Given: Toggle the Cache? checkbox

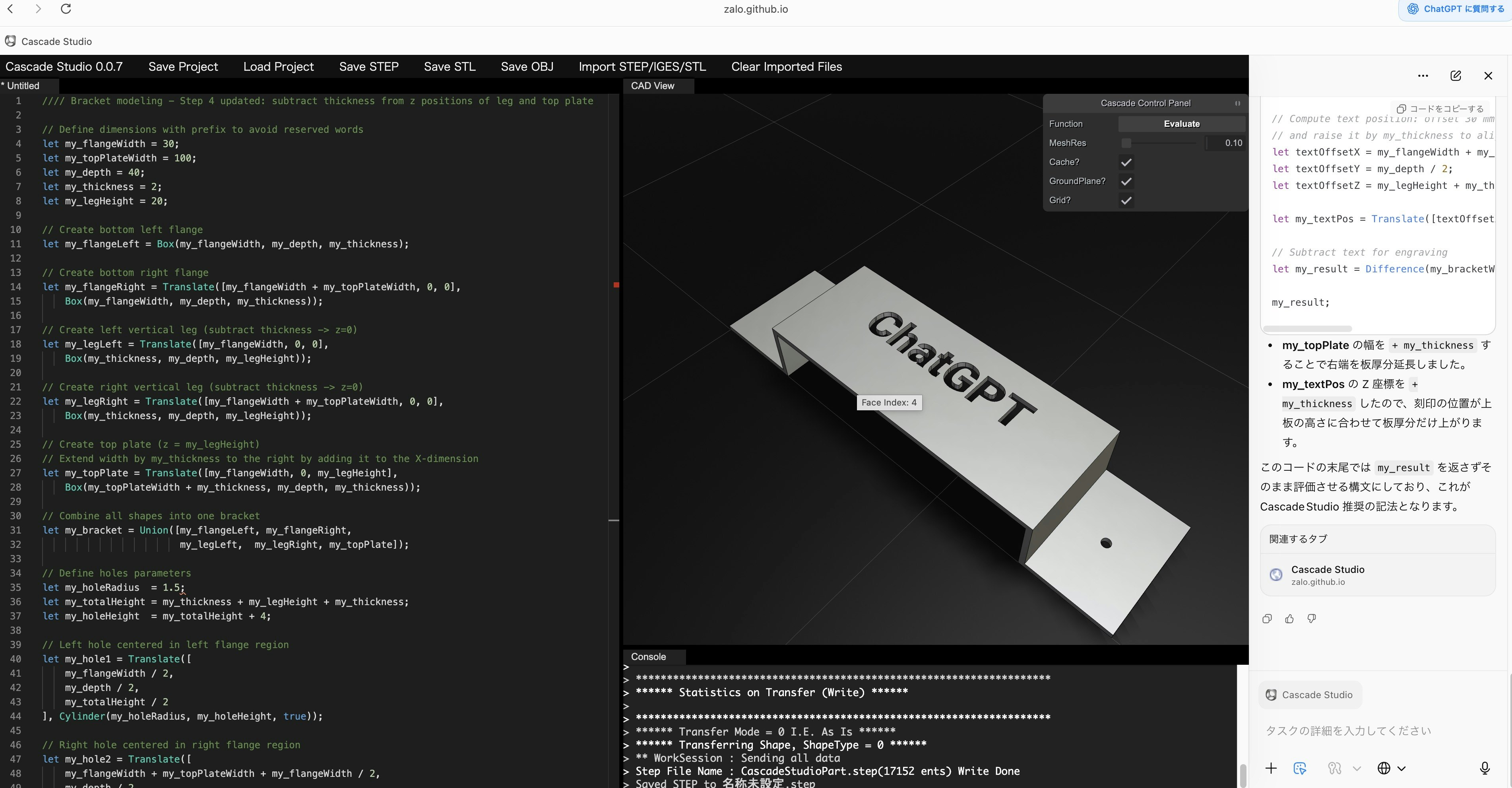Looking at the screenshot, I should [x=1126, y=162].
